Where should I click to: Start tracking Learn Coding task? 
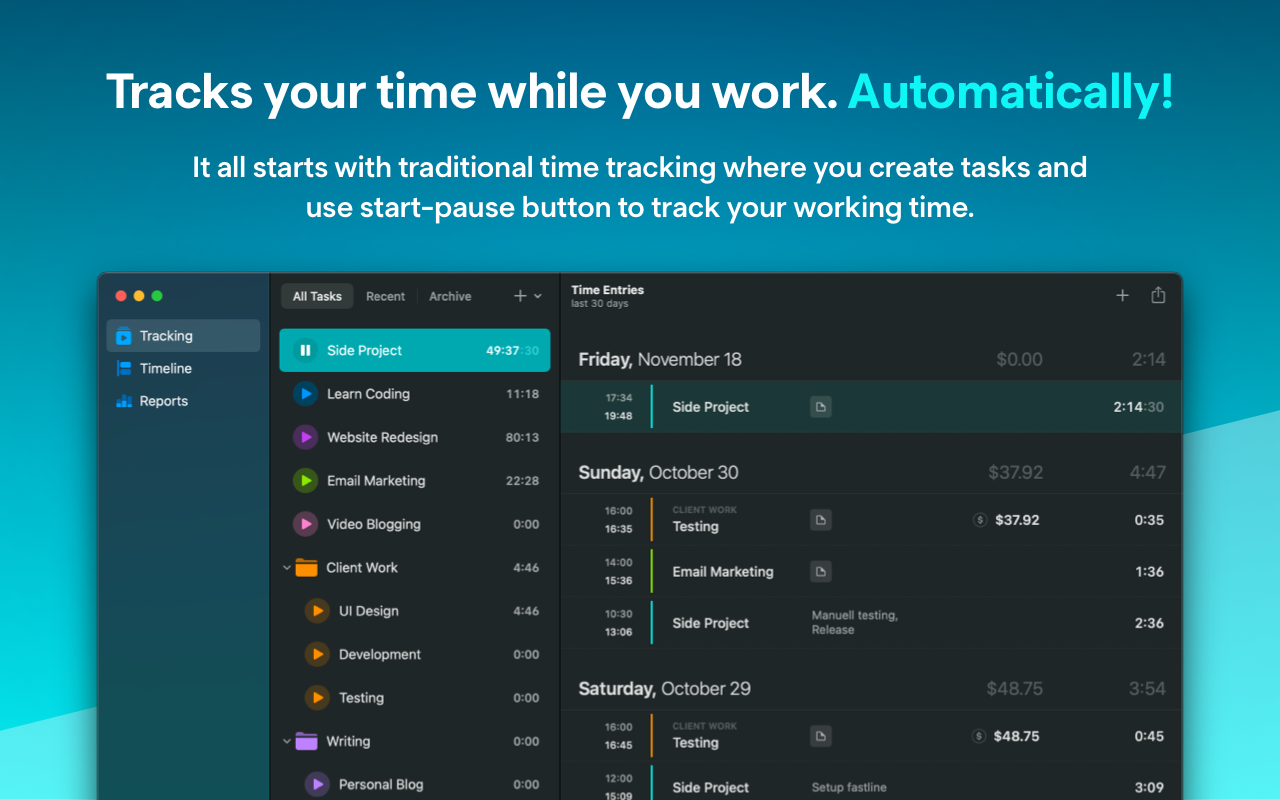pos(305,394)
